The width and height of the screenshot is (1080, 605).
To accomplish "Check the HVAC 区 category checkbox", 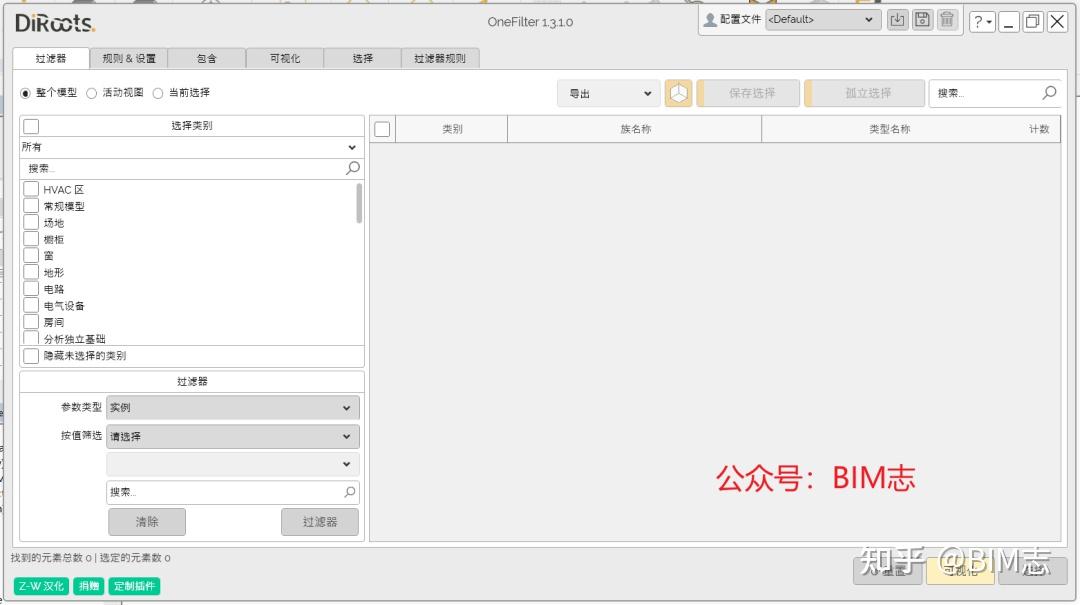I will point(29,189).
